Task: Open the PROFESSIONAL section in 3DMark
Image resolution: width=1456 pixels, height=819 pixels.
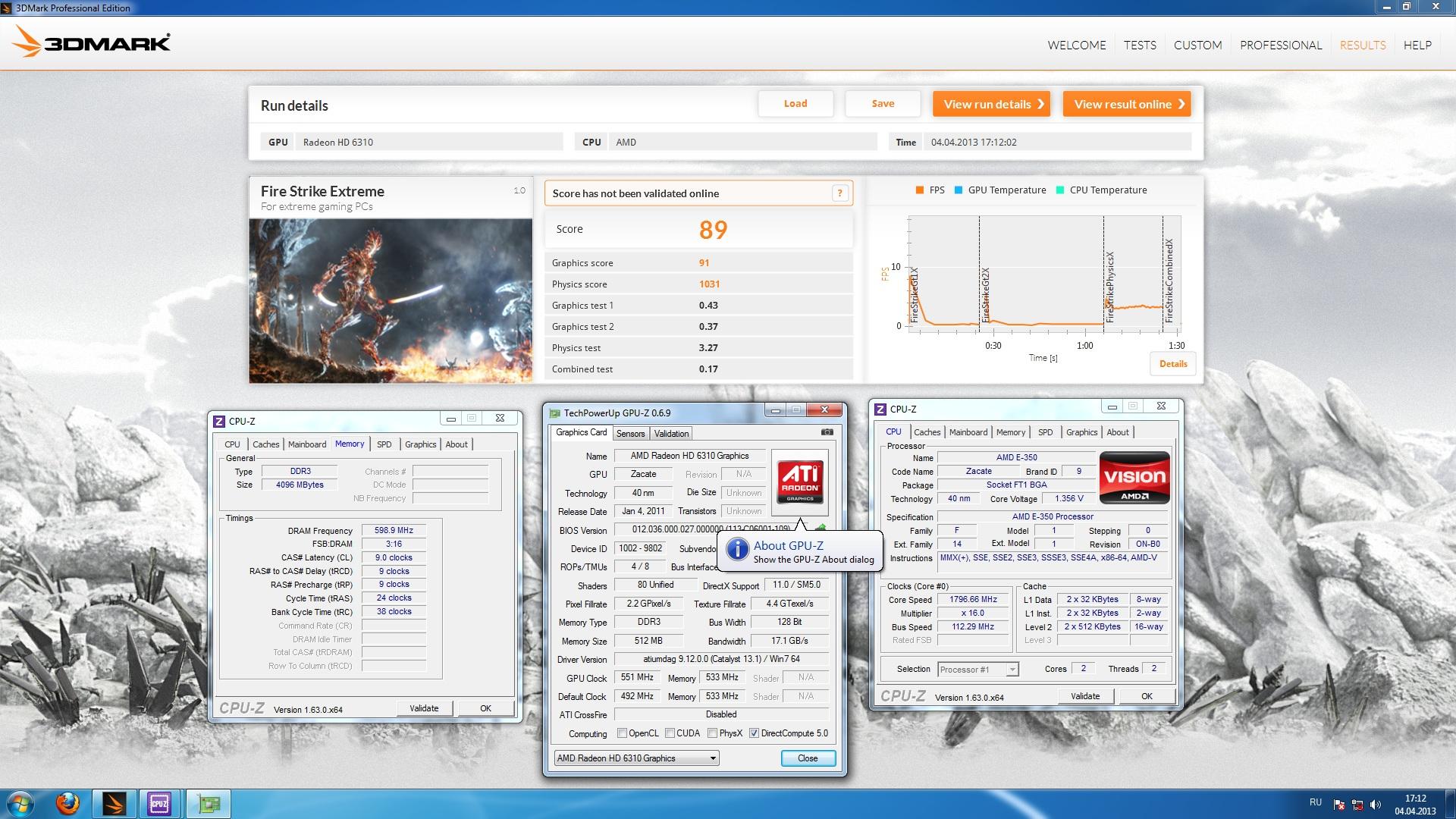Action: coord(1281,45)
